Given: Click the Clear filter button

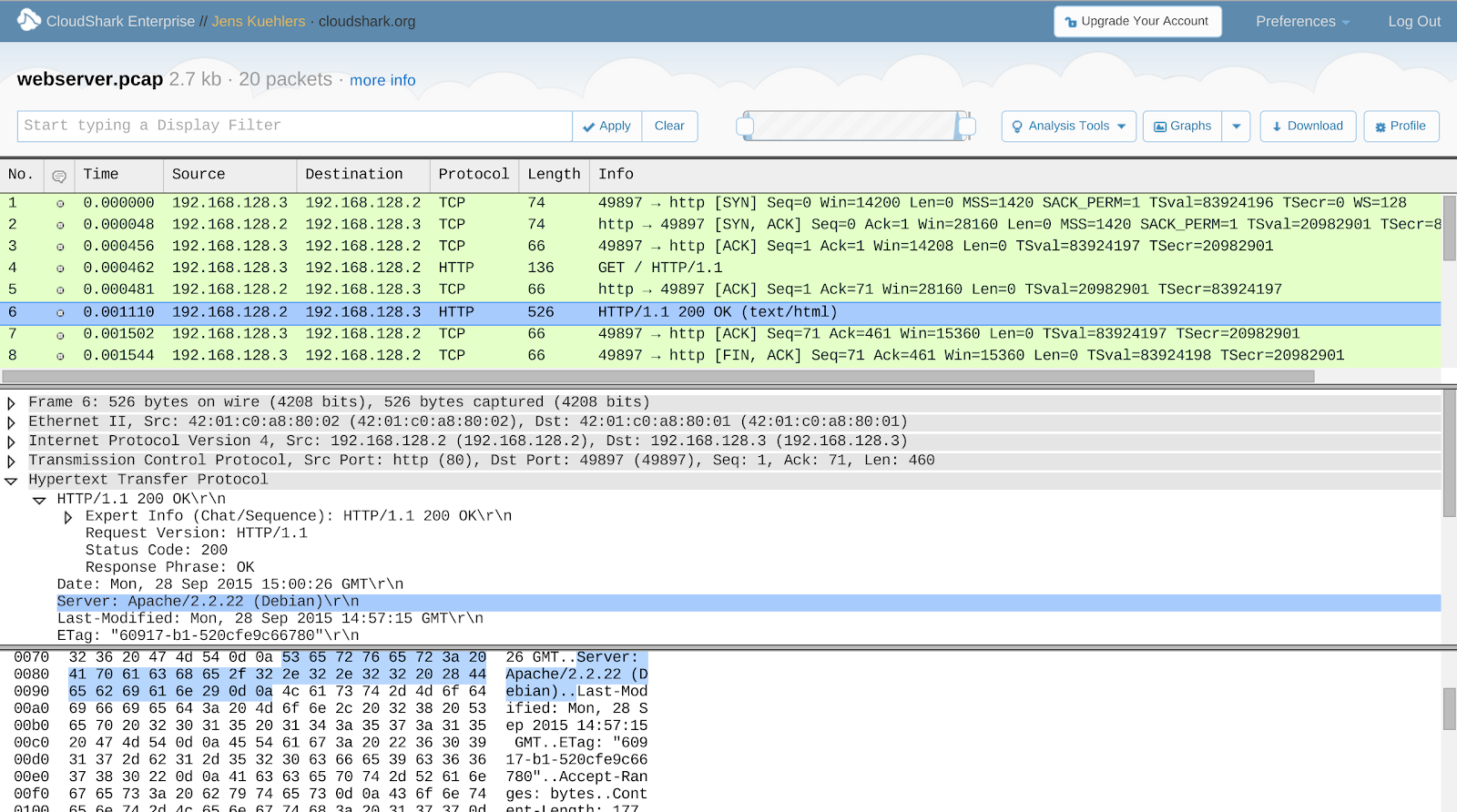Looking at the screenshot, I should coord(669,127).
